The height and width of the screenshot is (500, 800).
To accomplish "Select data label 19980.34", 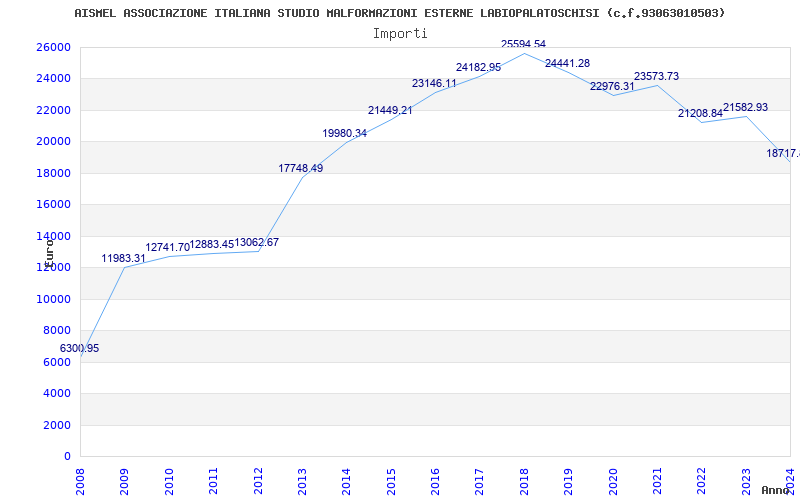I will click(344, 134).
